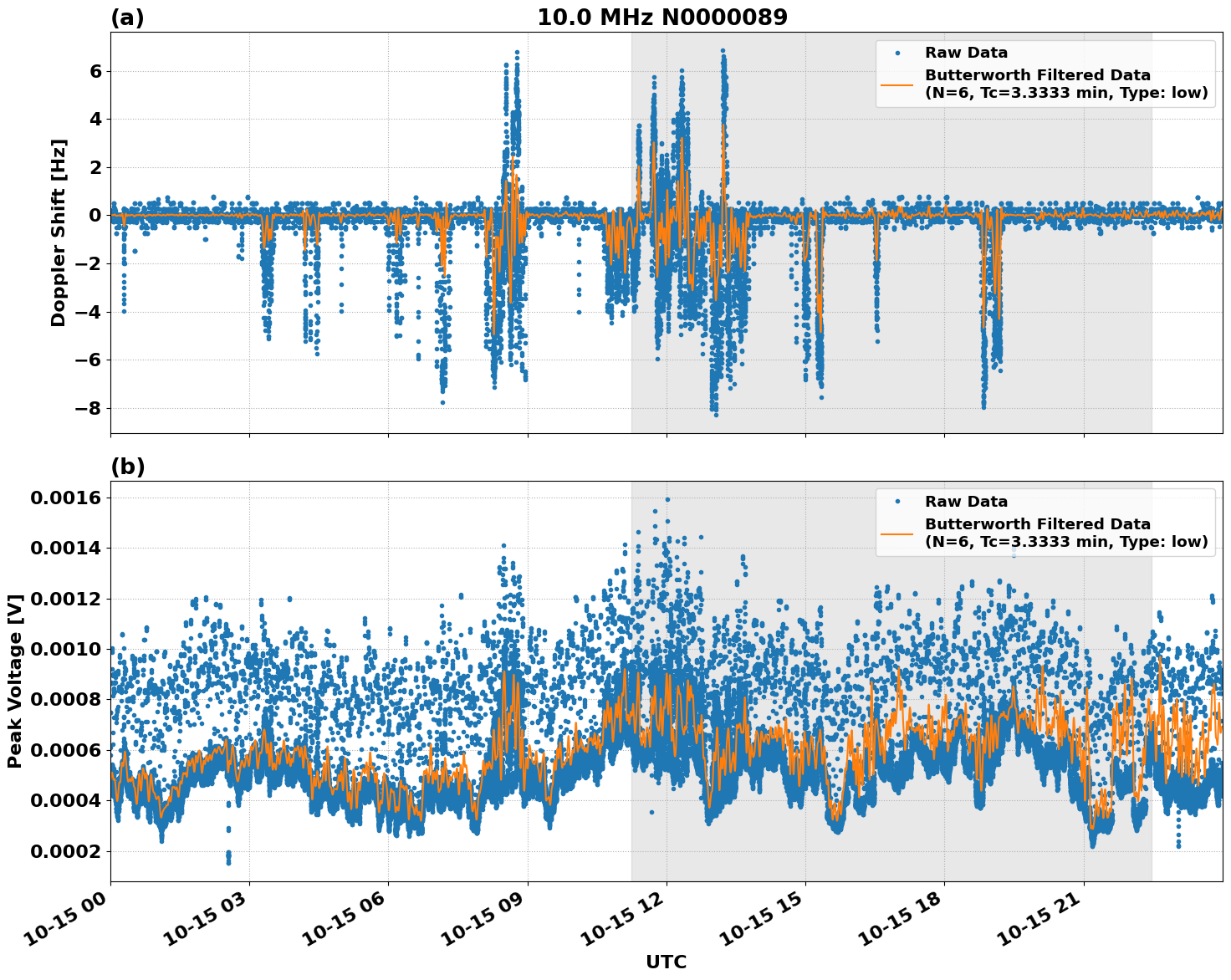This screenshot has height=980, width=1231.
Task: Click 'Butterworth Filtered Data' text in bottom legend
Action: pyautogui.click(x=1037, y=524)
